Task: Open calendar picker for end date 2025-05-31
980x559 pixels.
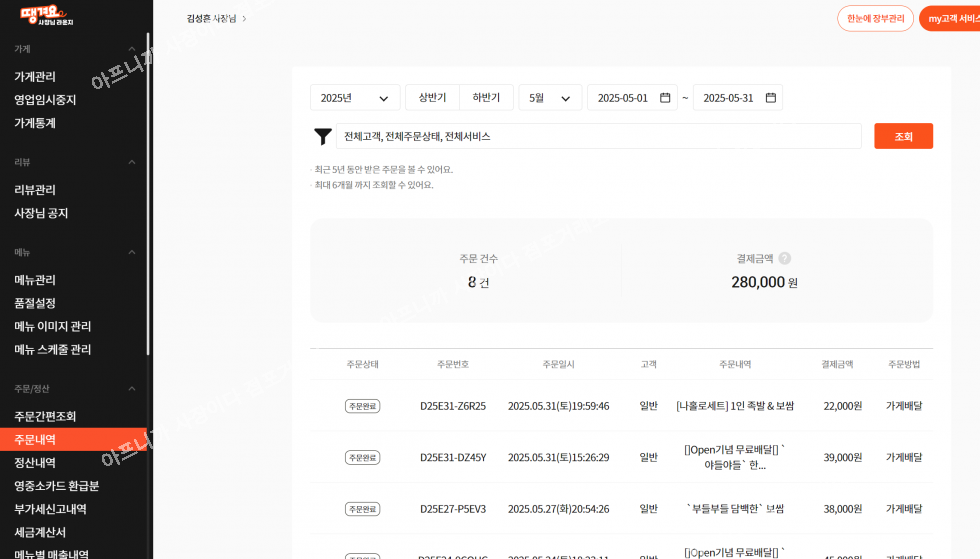Action: pyautogui.click(x=770, y=98)
